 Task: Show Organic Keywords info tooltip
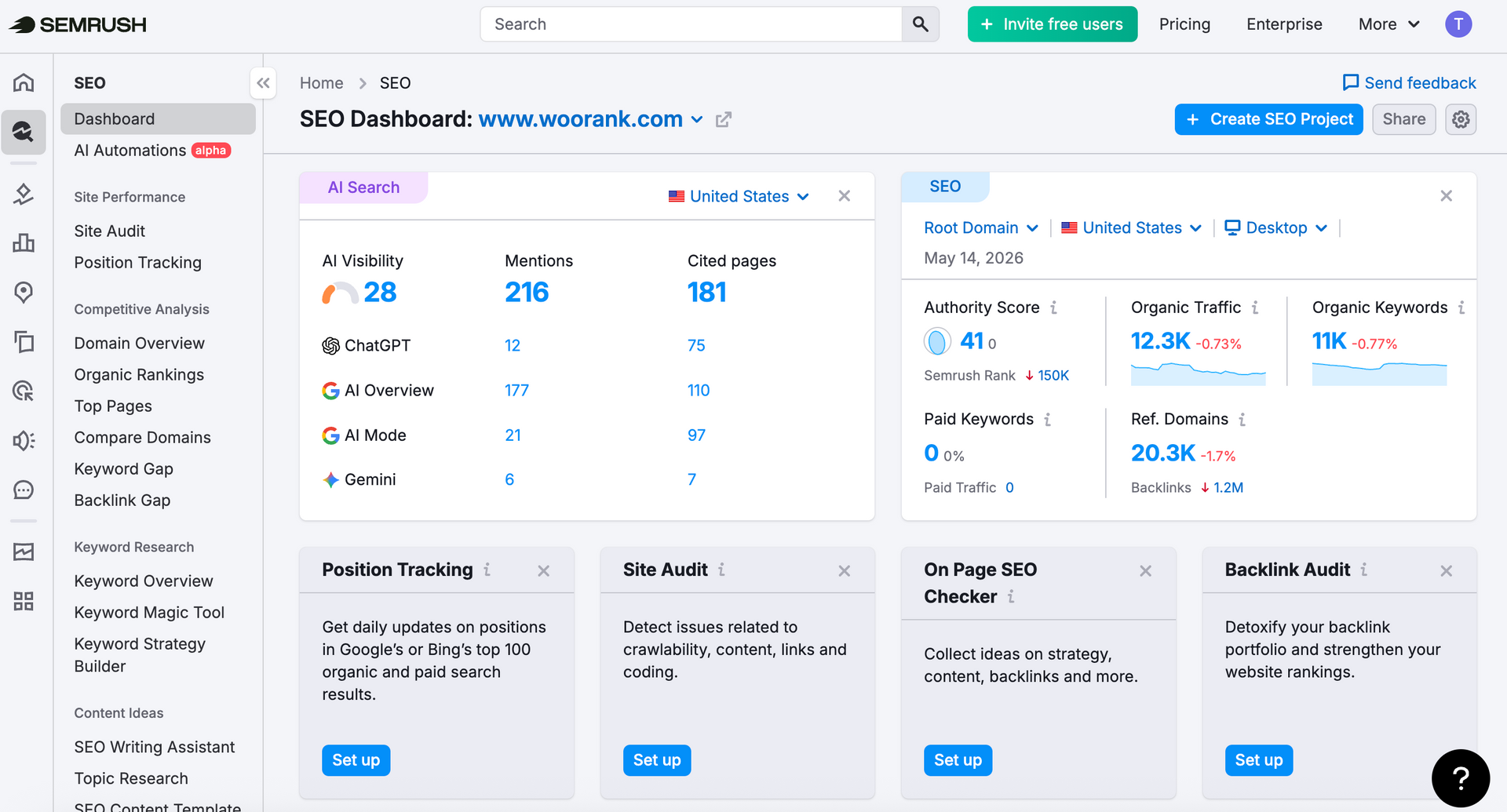tap(1461, 308)
